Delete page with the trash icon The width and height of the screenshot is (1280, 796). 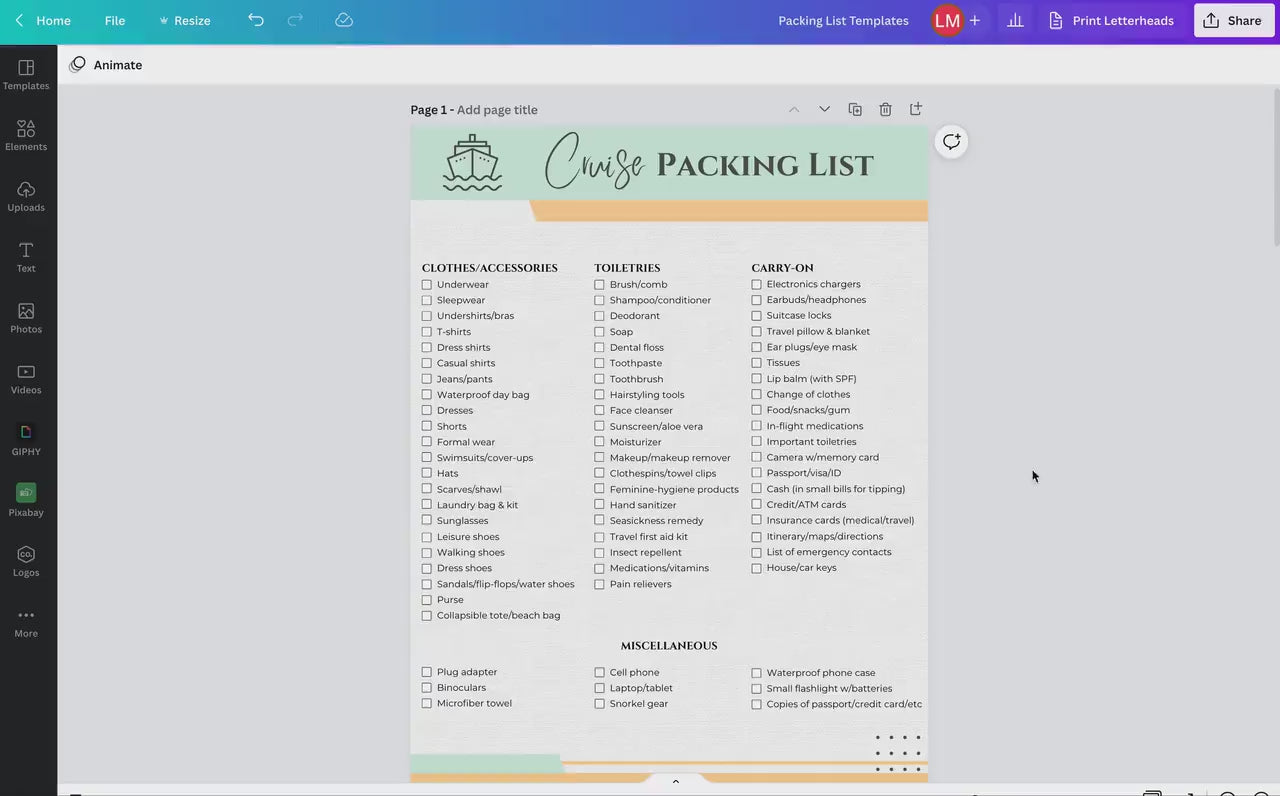(885, 109)
